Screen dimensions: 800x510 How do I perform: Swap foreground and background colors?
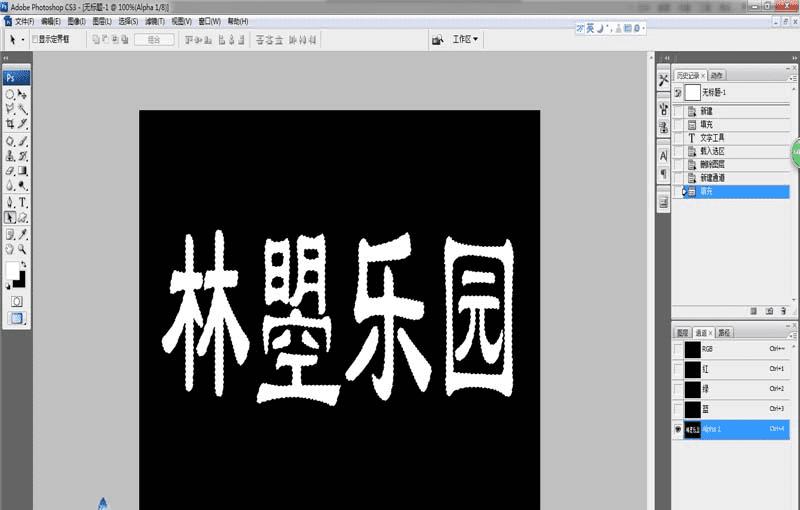tap(23, 264)
